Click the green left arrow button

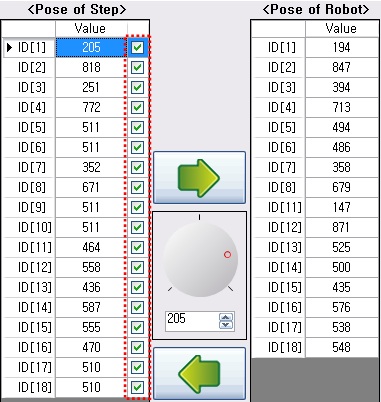coord(199,374)
